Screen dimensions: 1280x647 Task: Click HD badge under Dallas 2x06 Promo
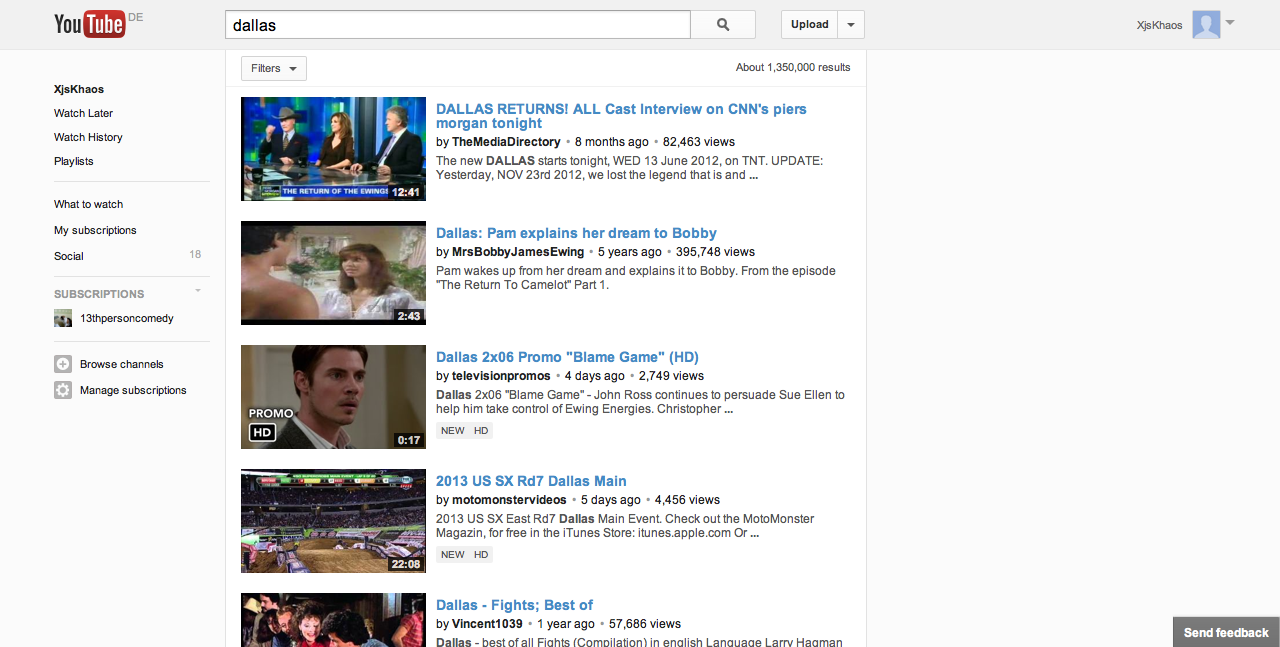point(481,431)
